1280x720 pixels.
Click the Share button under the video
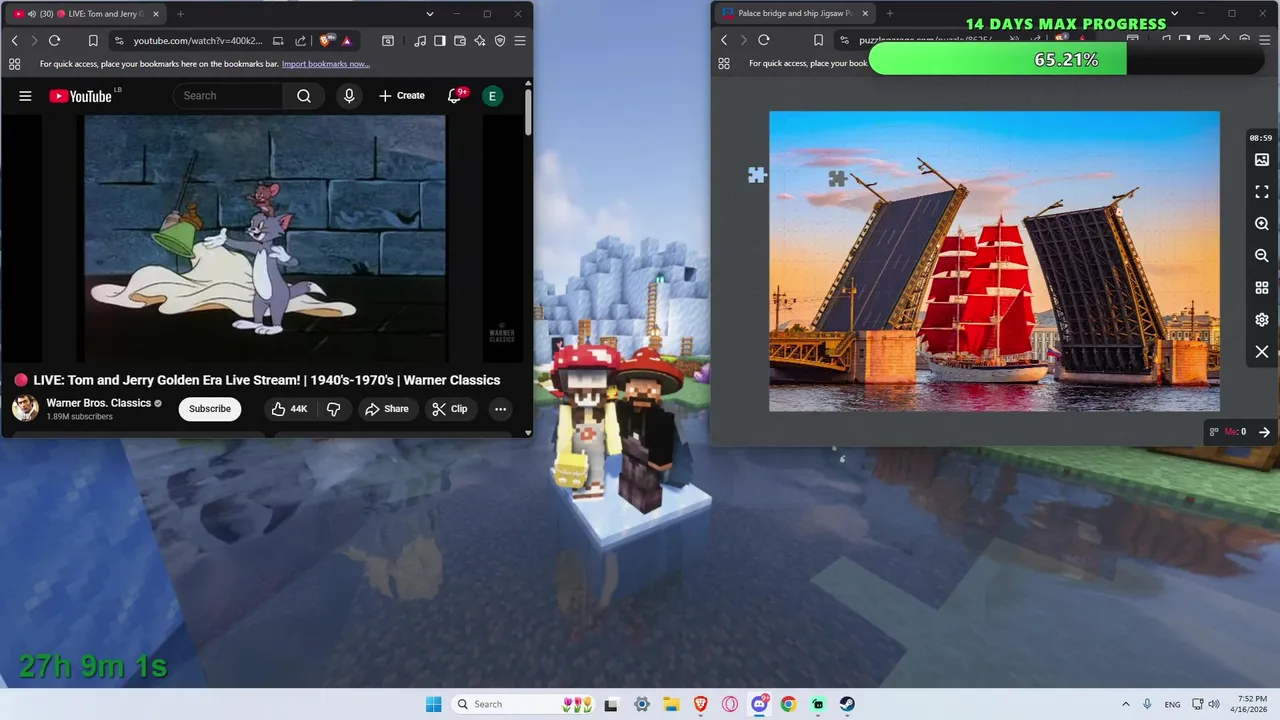(387, 409)
